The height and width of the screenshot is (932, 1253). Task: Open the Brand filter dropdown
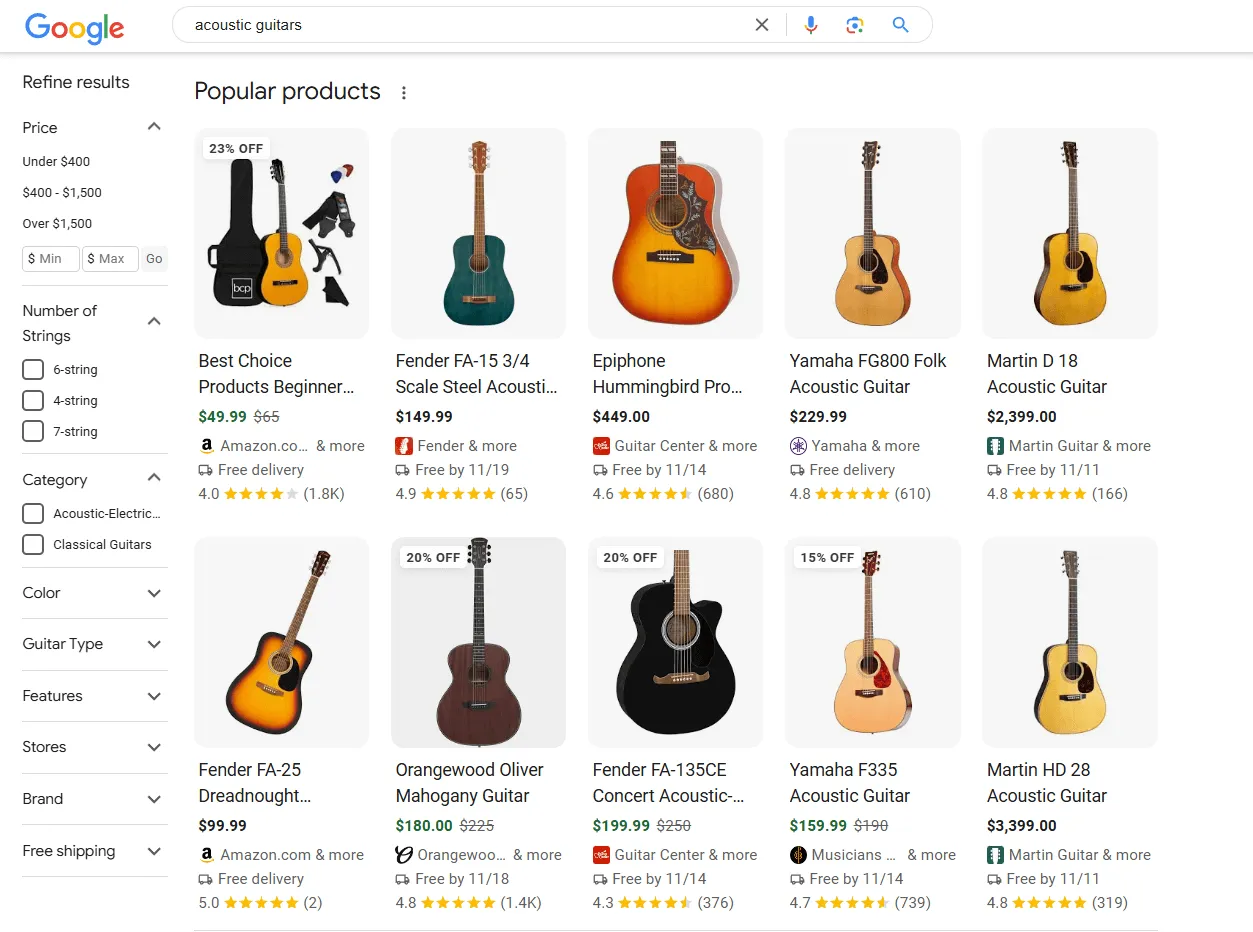(x=154, y=799)
